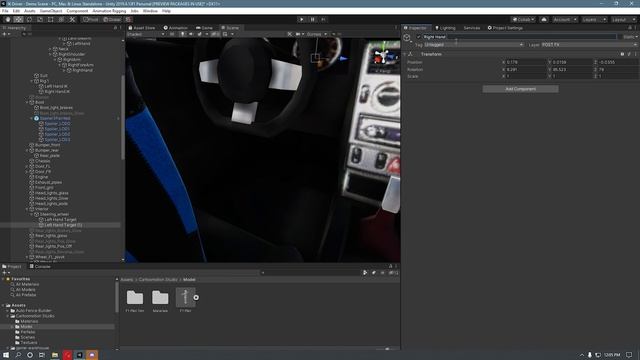
Task: Open the F1 Pilot Tom folder in Project
Action: click(135, 300)
